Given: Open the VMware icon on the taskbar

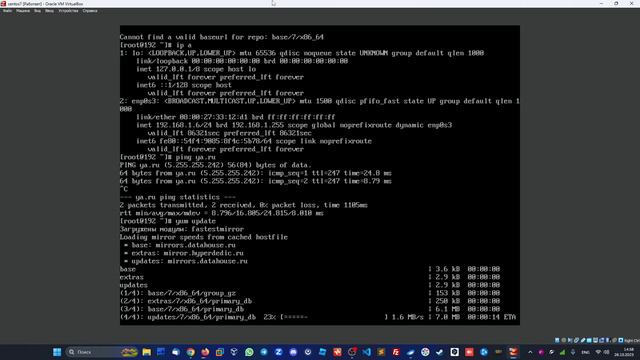Looking at the screenshot, I should pos(220,352).
